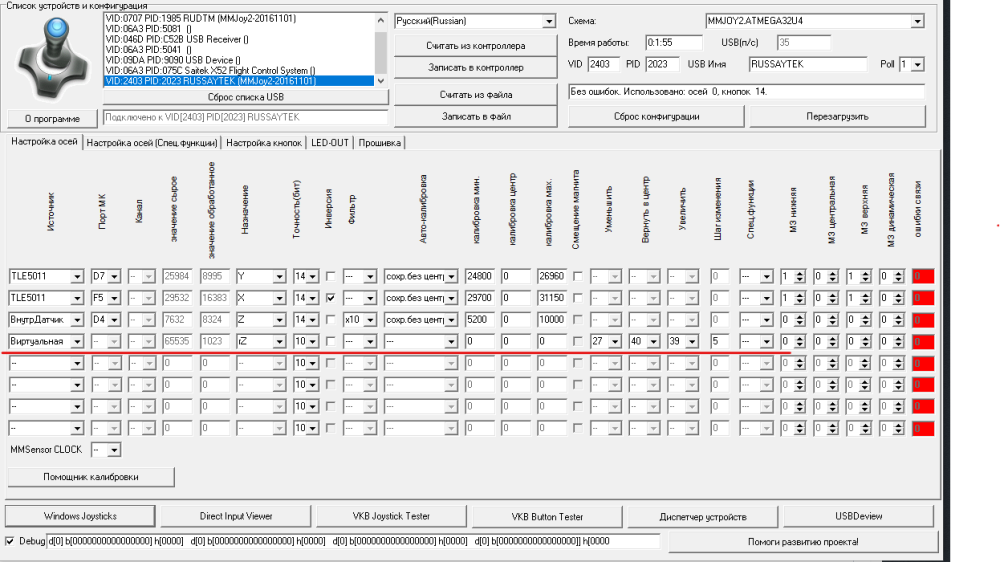Switch to the Настройка кнопок tab
Viewport: 1000px width, 562px height.
(264, 143)
